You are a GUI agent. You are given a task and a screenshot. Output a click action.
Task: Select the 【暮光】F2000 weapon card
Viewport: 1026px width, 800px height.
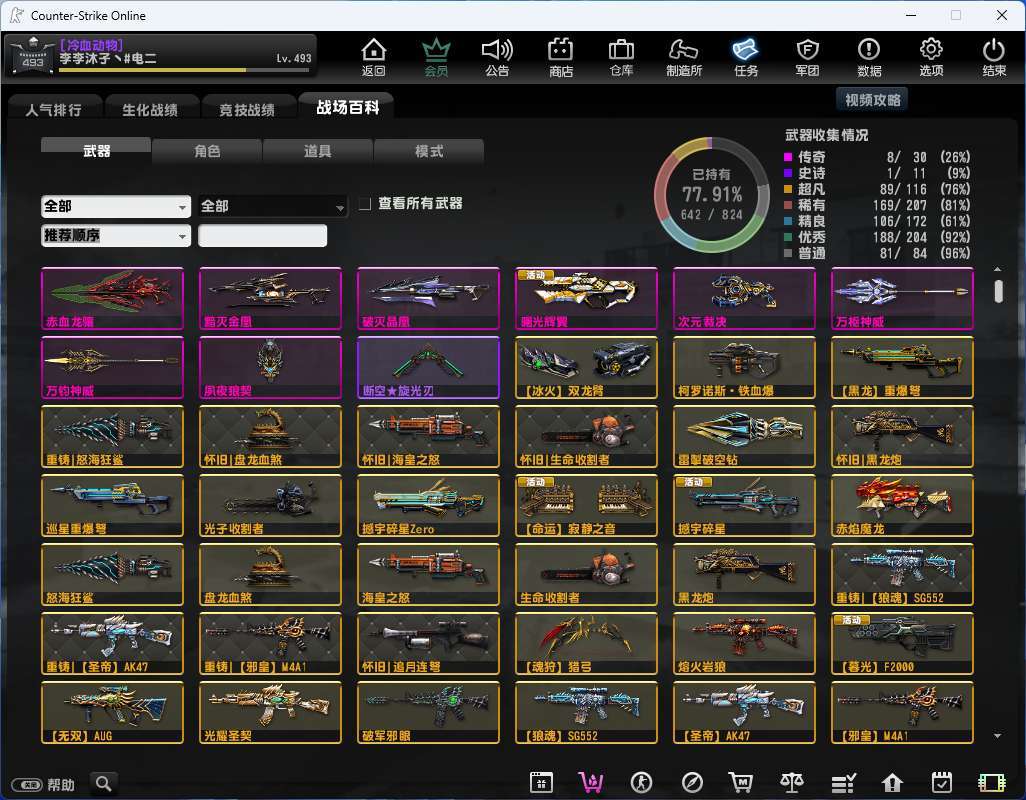tap(902, 644)
